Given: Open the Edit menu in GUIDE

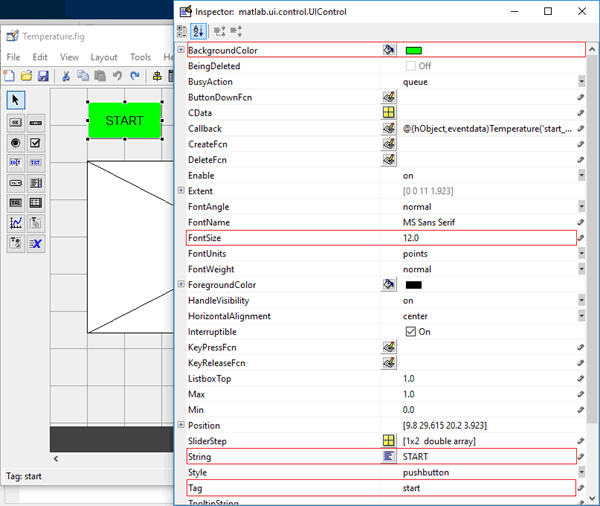Looking at the screenshot, I should 40,57.
